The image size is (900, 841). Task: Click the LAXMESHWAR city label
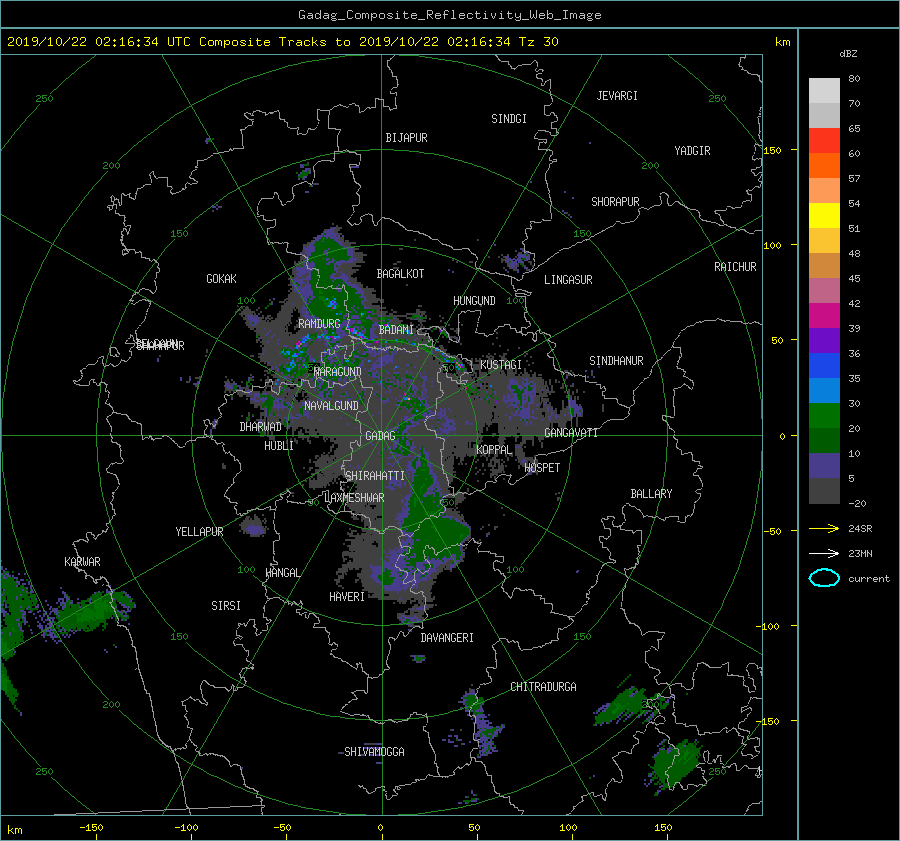354,498
